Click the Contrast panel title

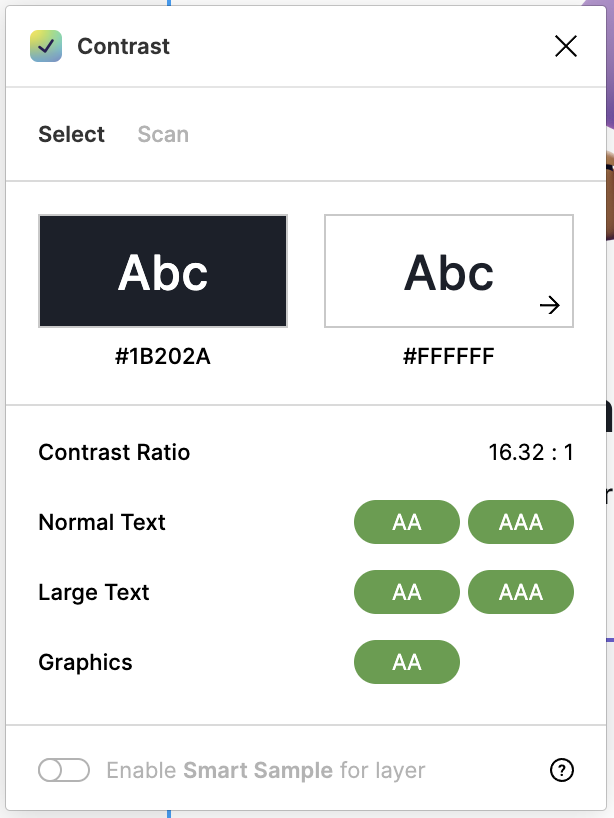[124, 46]
